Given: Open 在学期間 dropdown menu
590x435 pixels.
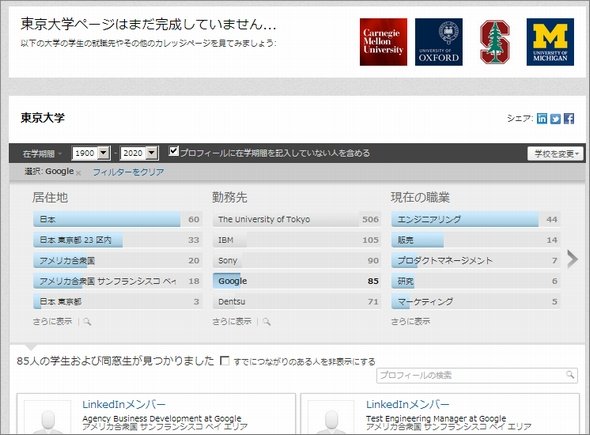Looking at the screenshot, I should (42, 154).
